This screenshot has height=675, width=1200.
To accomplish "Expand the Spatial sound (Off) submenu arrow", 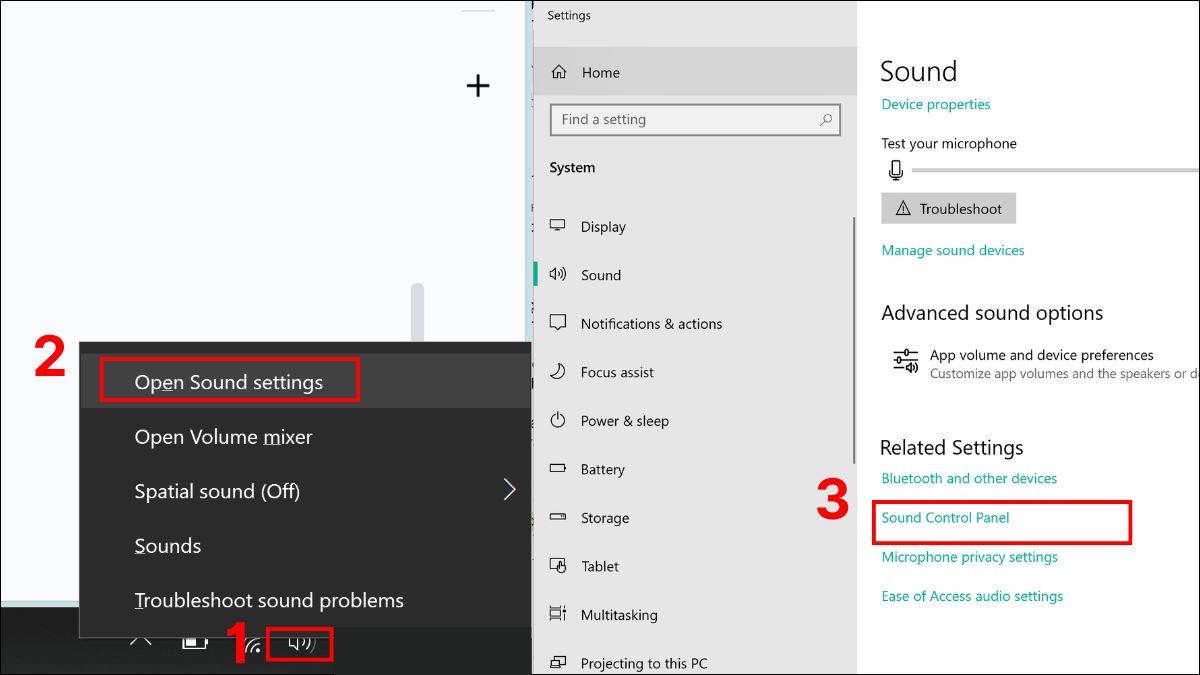I will [x=509, y=490].
